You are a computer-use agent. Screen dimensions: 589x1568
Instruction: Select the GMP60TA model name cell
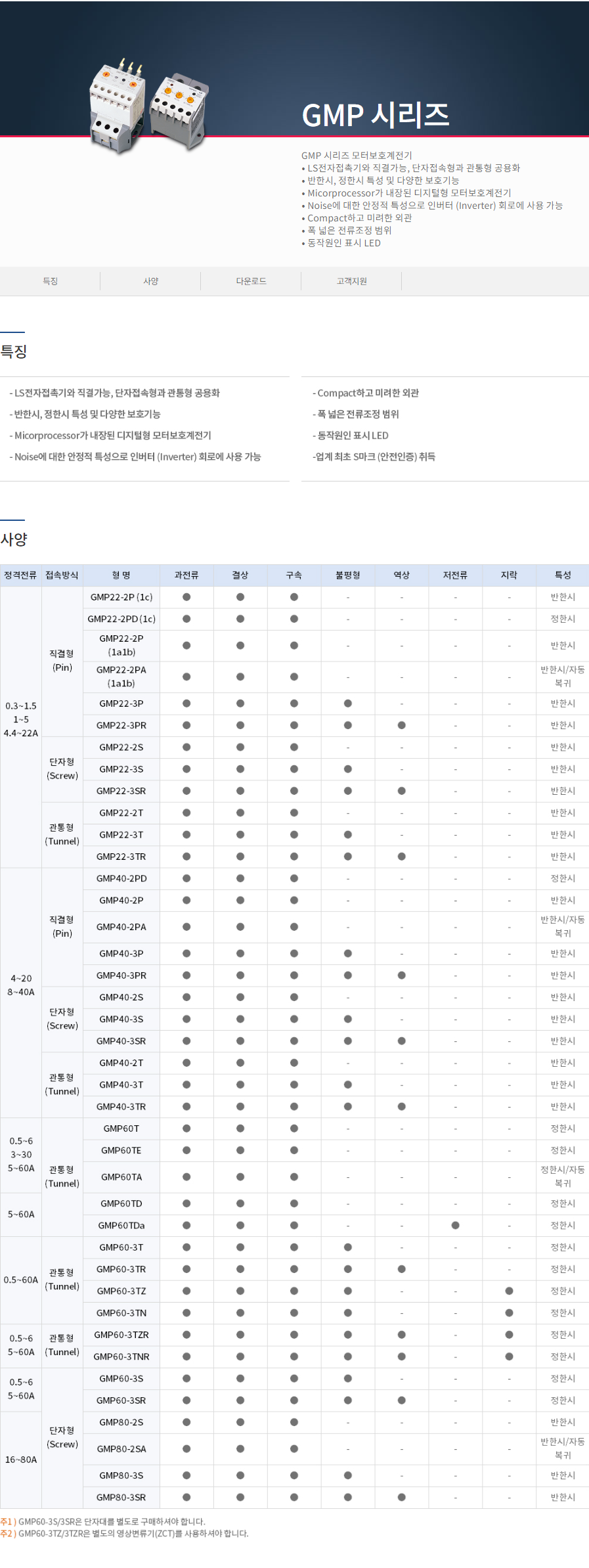pyautogui.click(x=121, y=1177)
